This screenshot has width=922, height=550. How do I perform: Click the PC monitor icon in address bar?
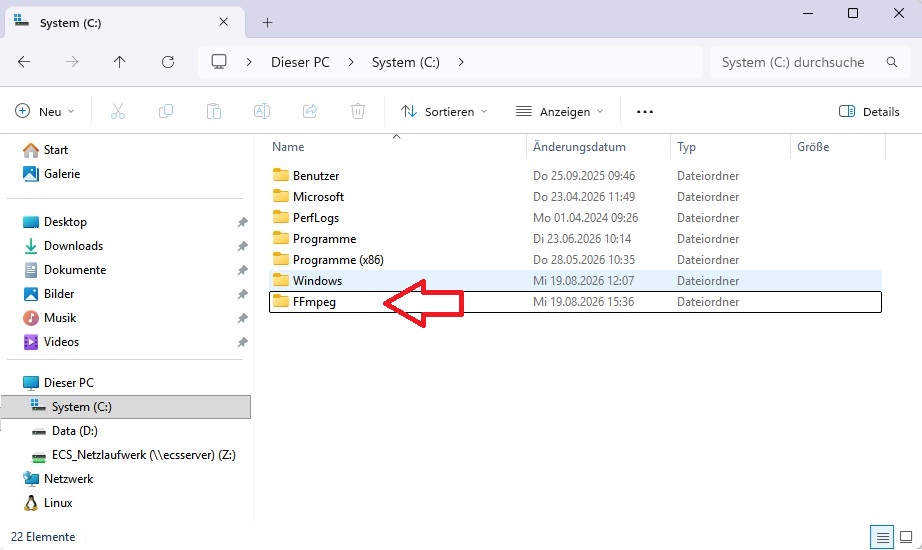[x=219, y=62]
